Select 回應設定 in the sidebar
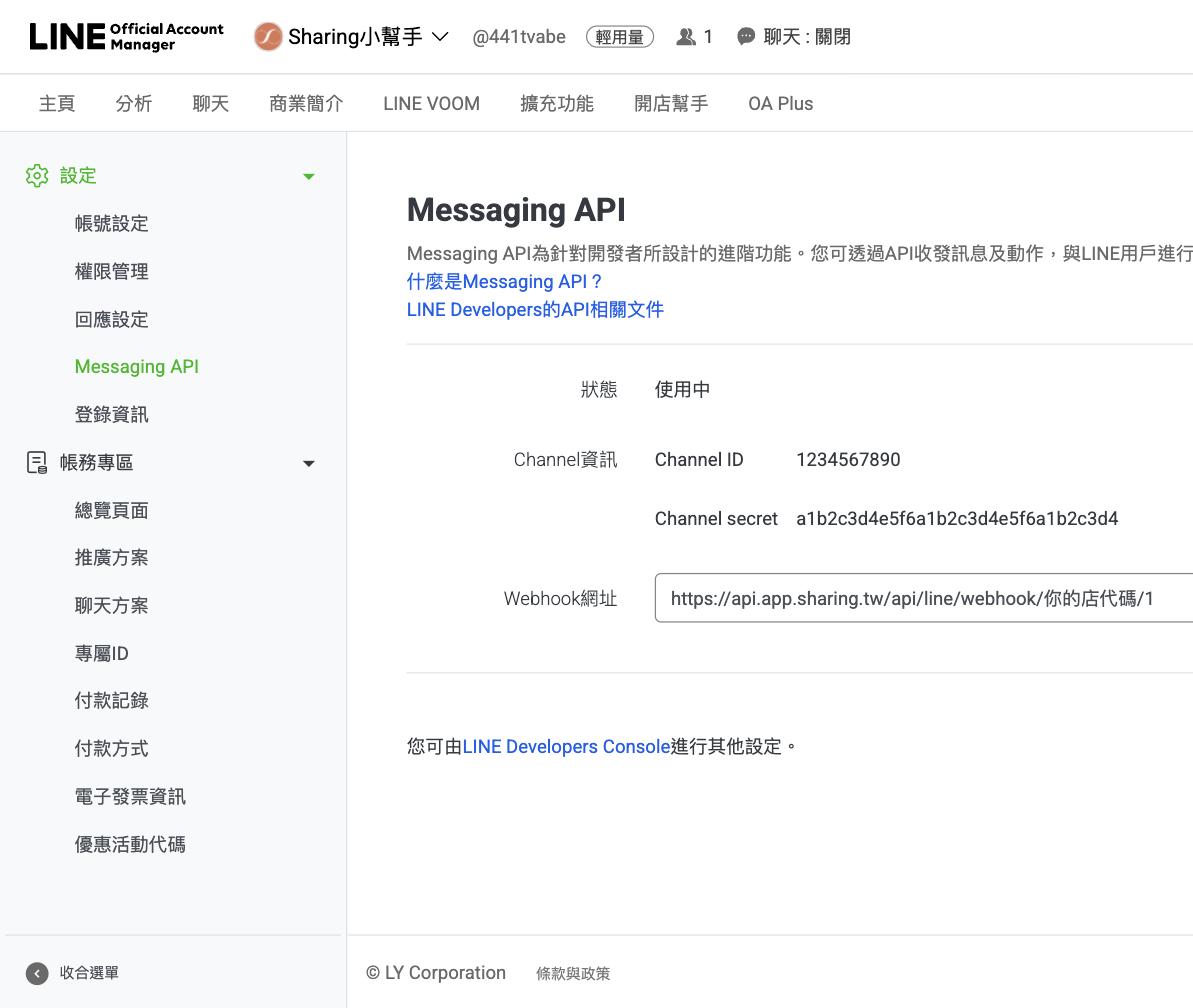Image resolution: width=1193 pixels, height=1008 pixels. (x=111, y=320)
